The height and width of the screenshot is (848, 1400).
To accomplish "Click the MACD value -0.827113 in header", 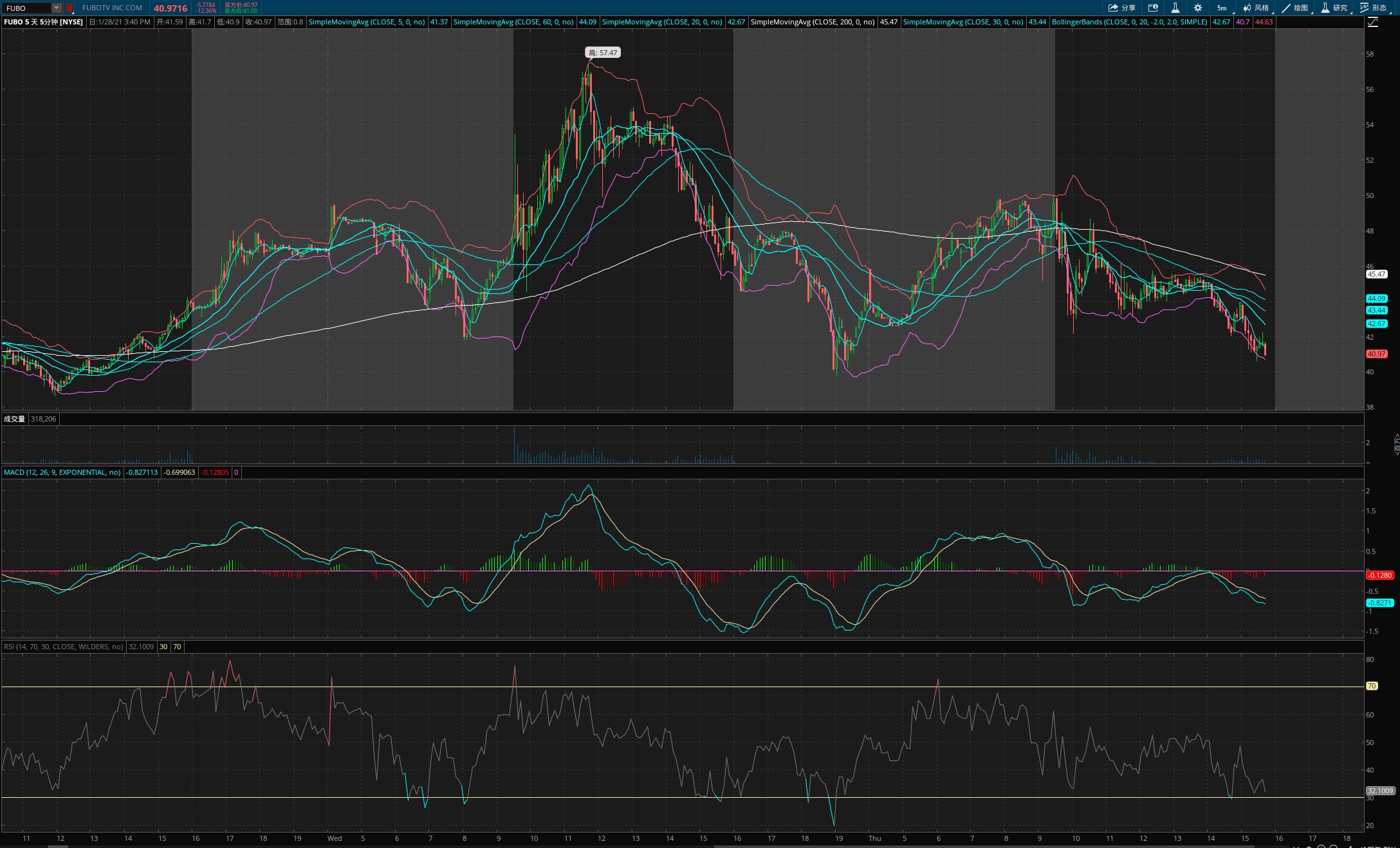I will [142, 472].
